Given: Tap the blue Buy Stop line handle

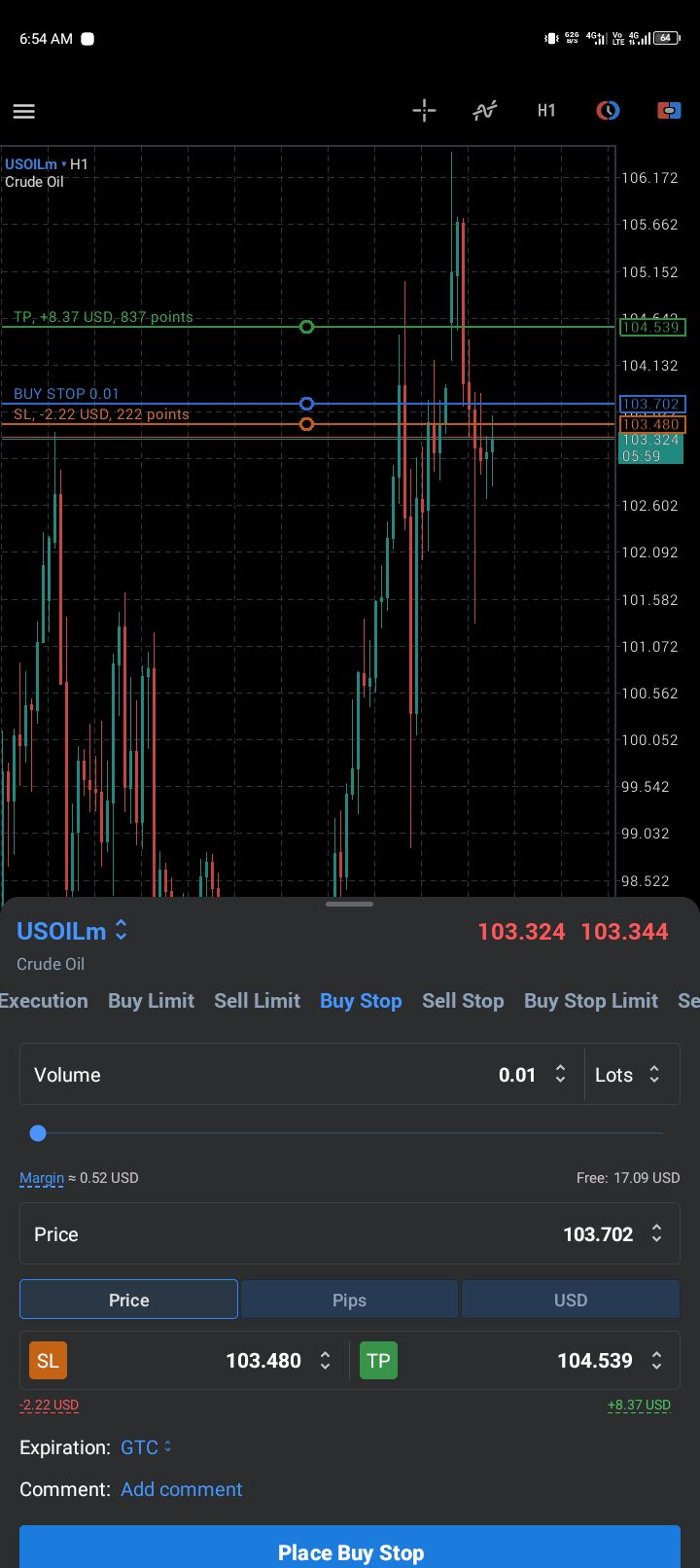Looking at the screenshot, I should pos(306,404).
